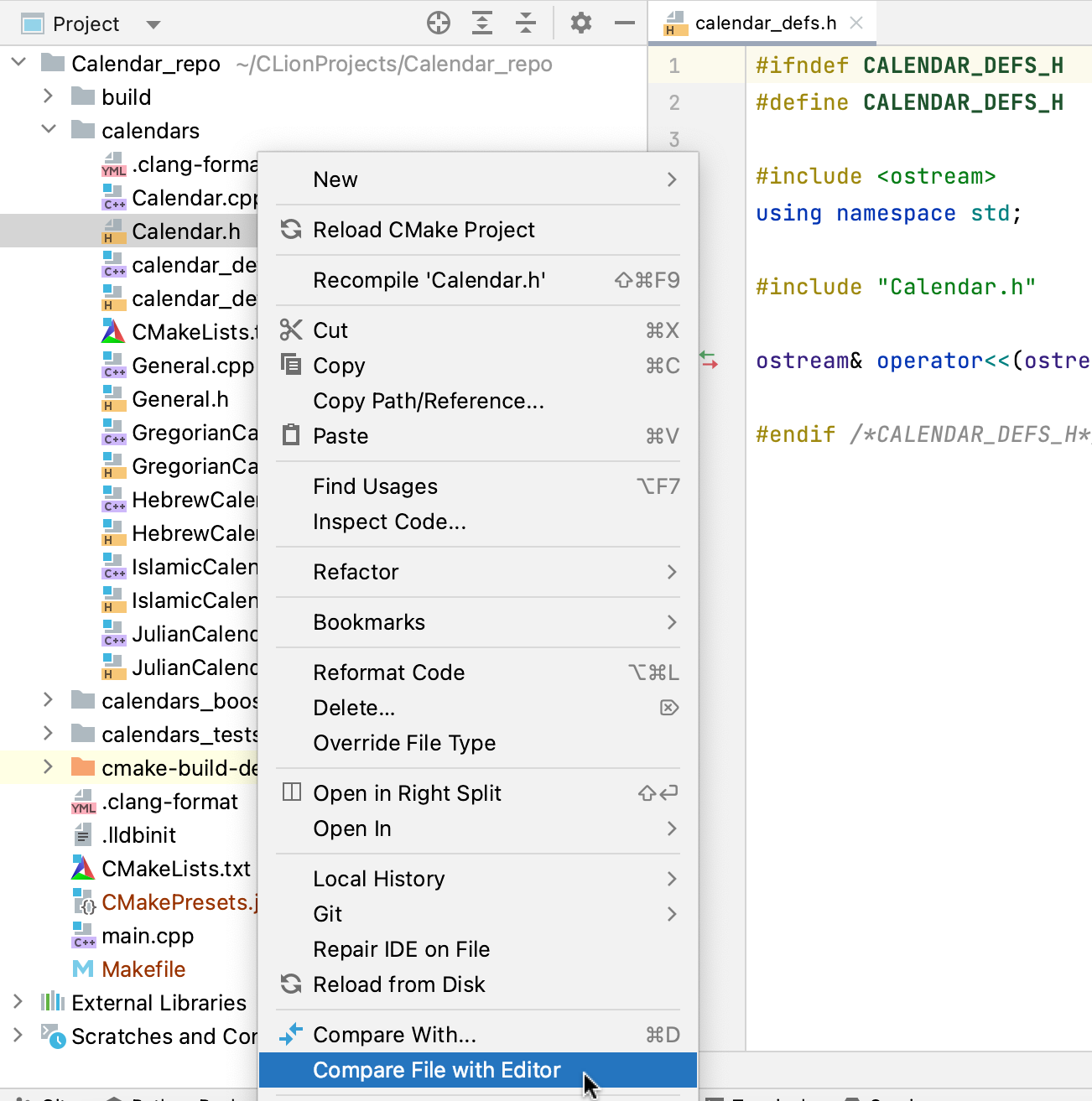This screenshot has width=1092, height=1101.
Task: Open Project view options with the gear icon
Action: pyautogui.click(x=580, y=23)
